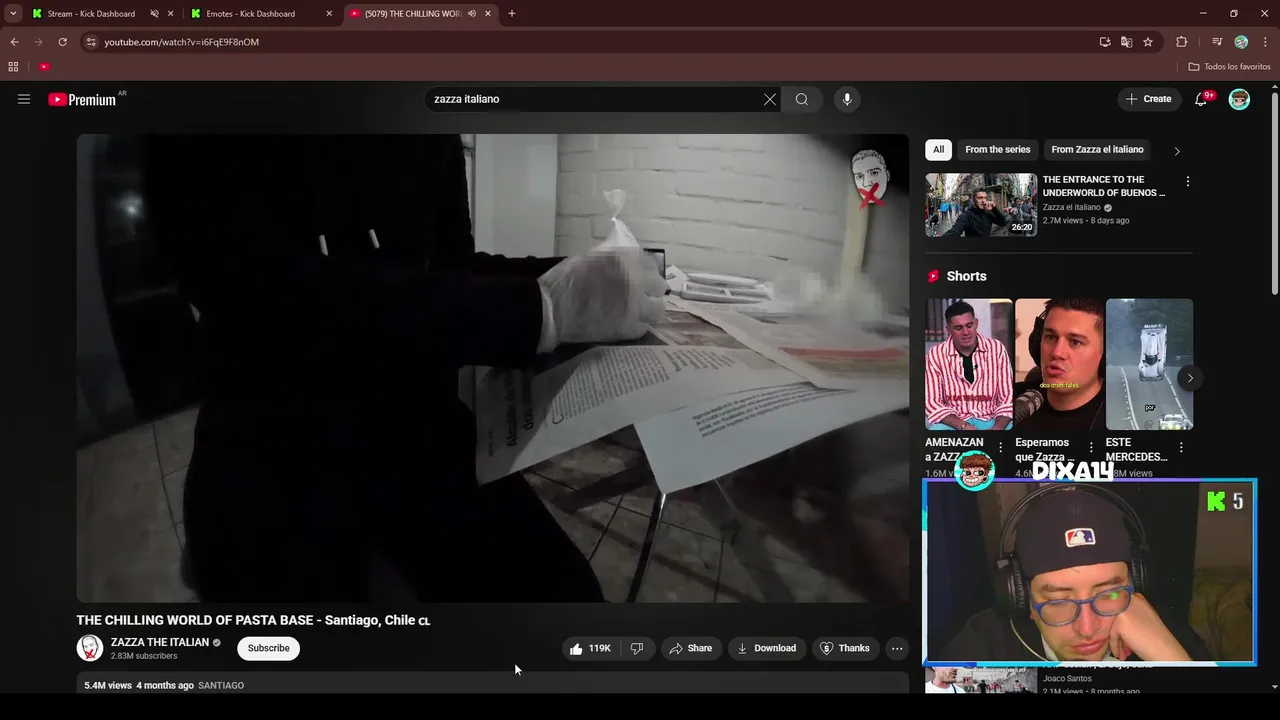This screenshot has width=1280, height=720.
Task: Bookmark this page with star
Action: 1148,42
